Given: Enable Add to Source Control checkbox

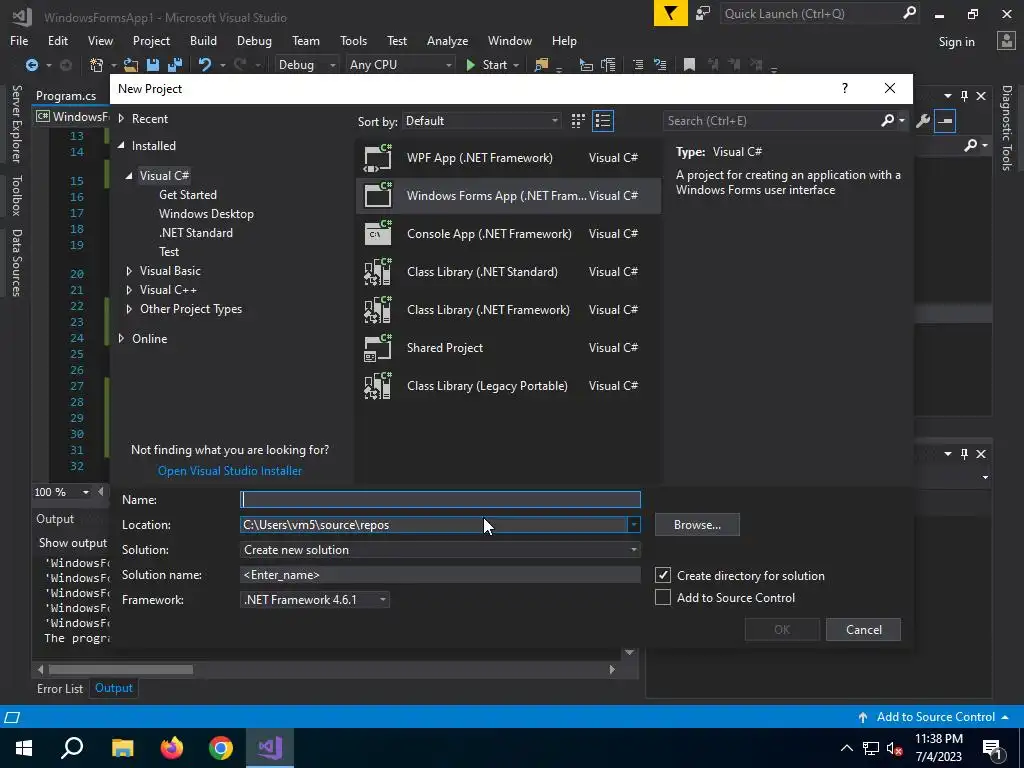Looking at the screenshot, I should pyautogui.click(x=663, y=597).
